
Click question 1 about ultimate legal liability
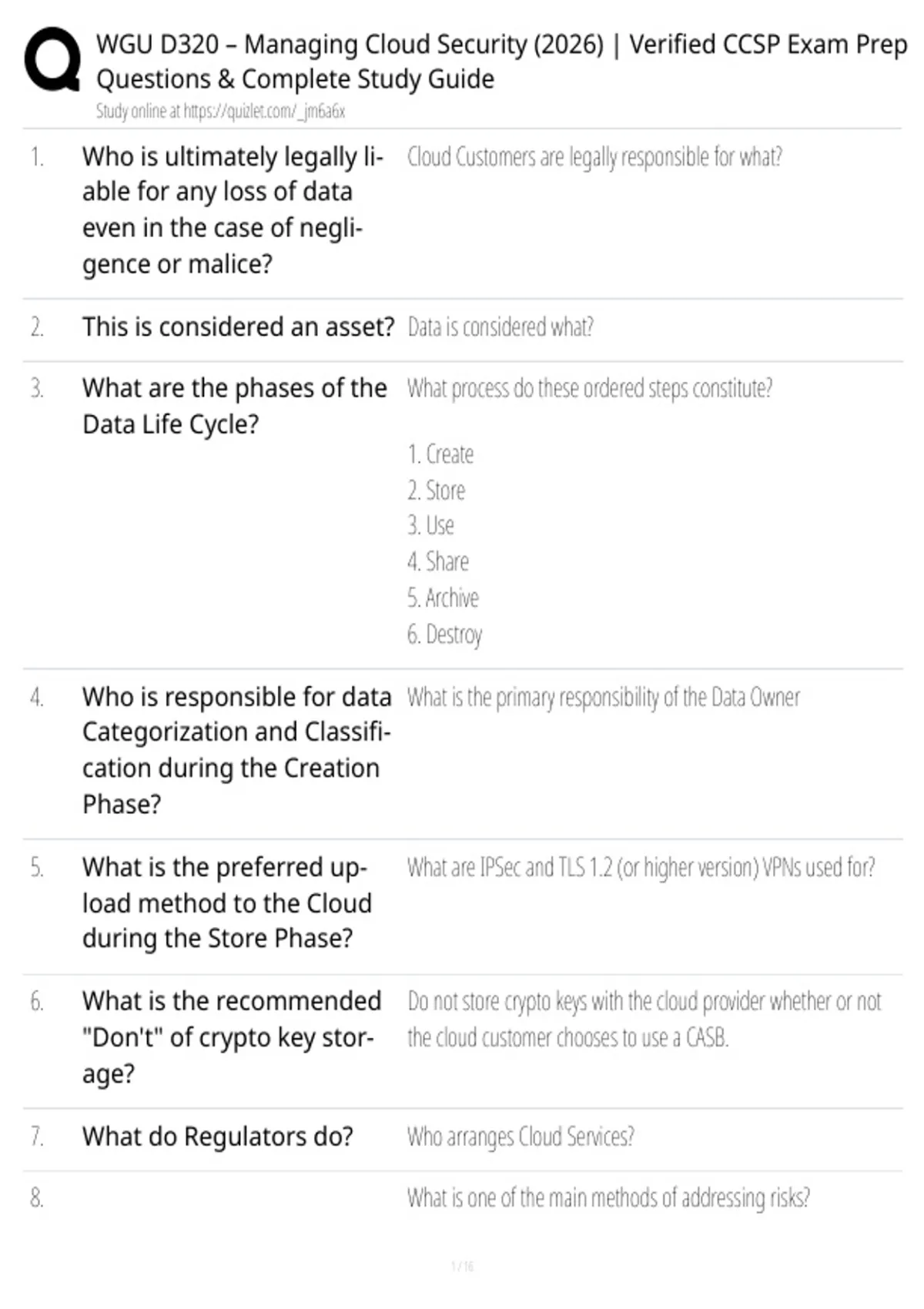click(233, 210)
